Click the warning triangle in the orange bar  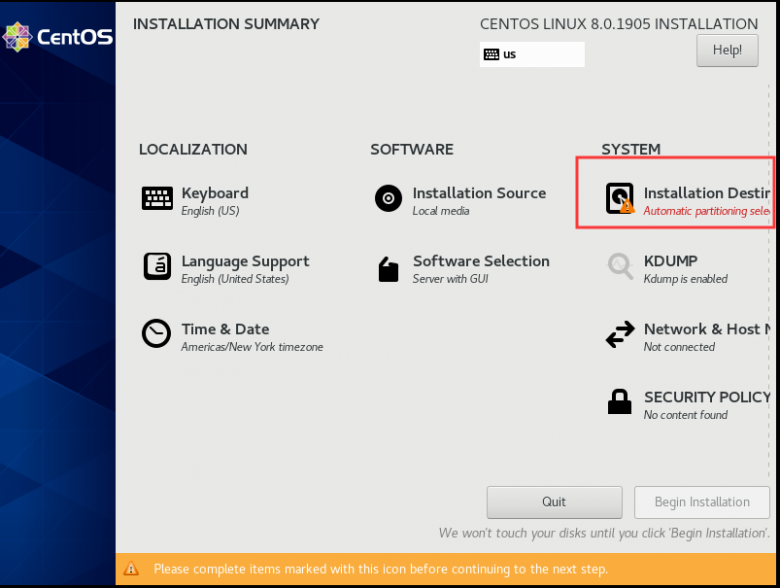coord(131,569)
